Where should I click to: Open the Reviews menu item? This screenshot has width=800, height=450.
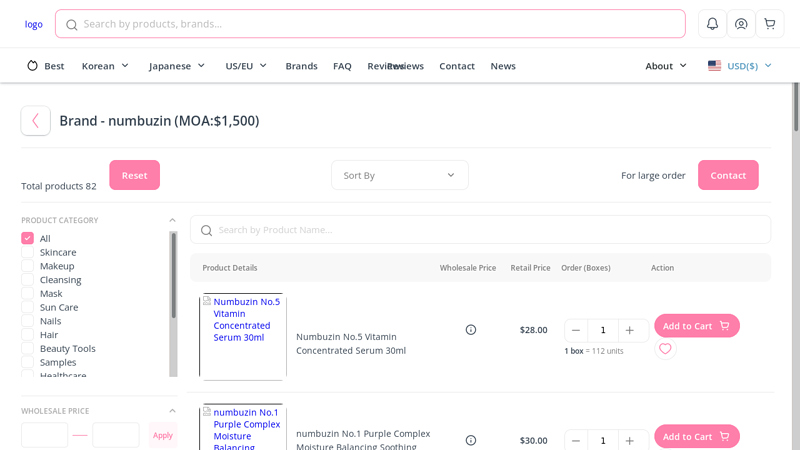(395, 66)
